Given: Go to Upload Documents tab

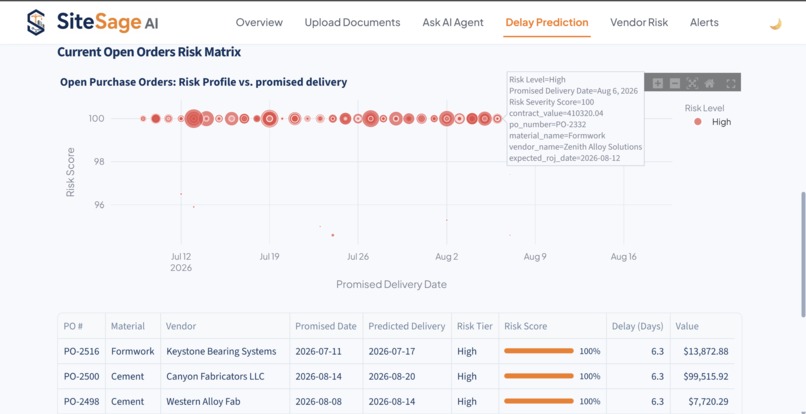Looking at the screenshot, I should [352, 22].
